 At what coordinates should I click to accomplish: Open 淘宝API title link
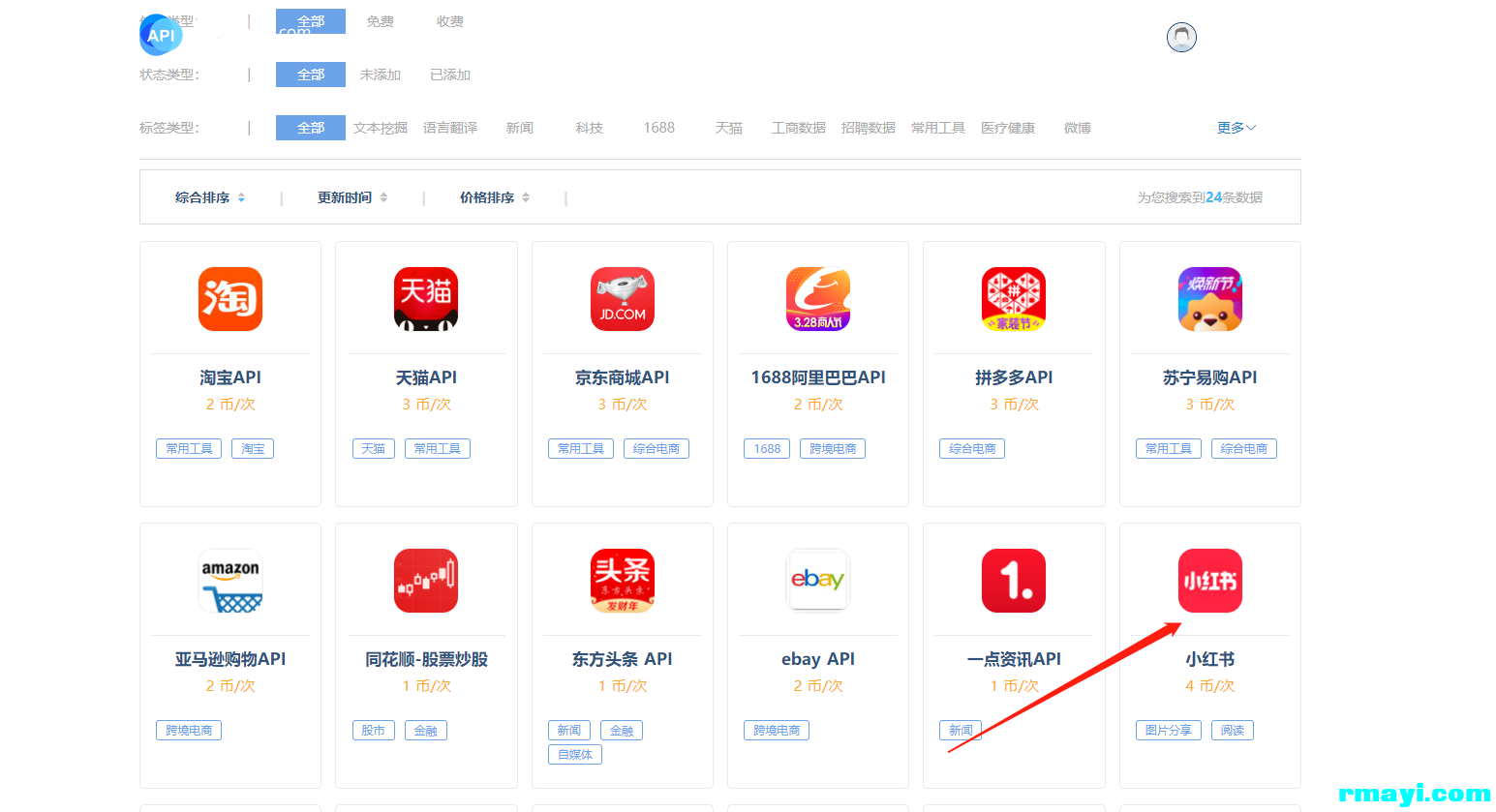[x=230, y=377]
